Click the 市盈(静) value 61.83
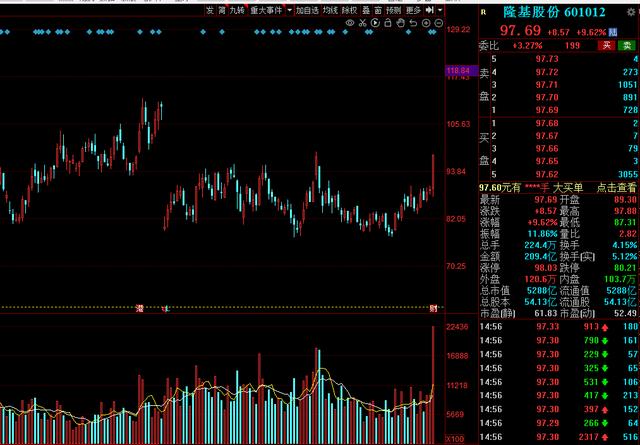The height and width of the screenshot is (445, 640). point(546,313)
